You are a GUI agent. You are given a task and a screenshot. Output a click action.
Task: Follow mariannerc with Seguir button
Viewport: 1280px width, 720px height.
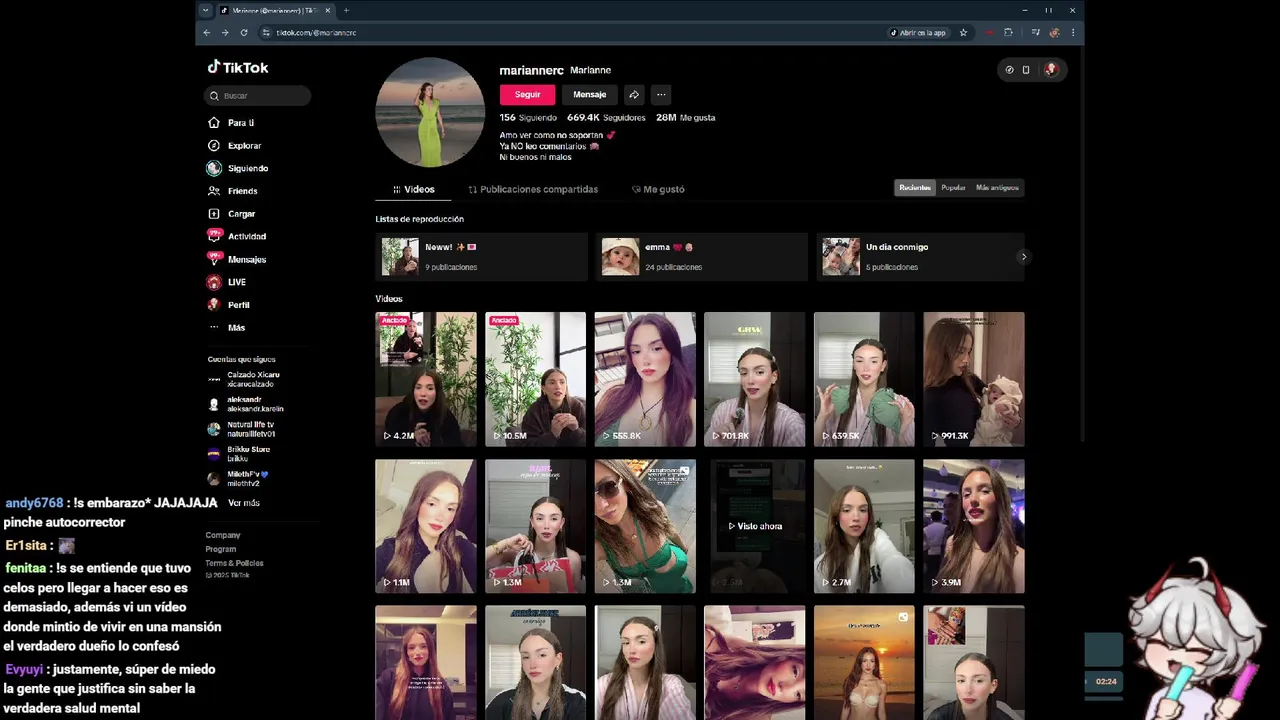[527, 94]
